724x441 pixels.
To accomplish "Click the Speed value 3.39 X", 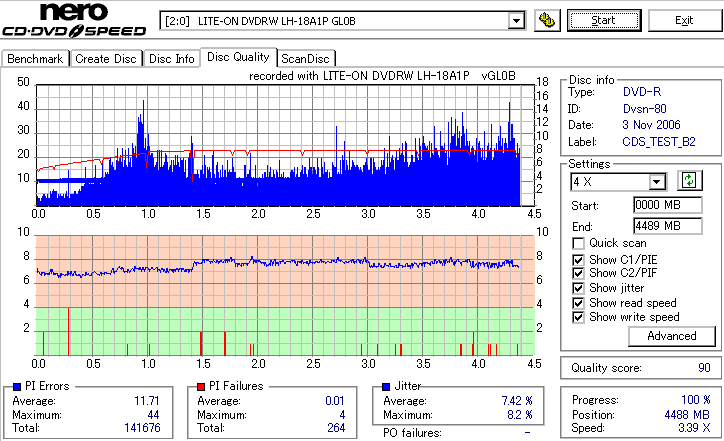I will tap(694, 428).
